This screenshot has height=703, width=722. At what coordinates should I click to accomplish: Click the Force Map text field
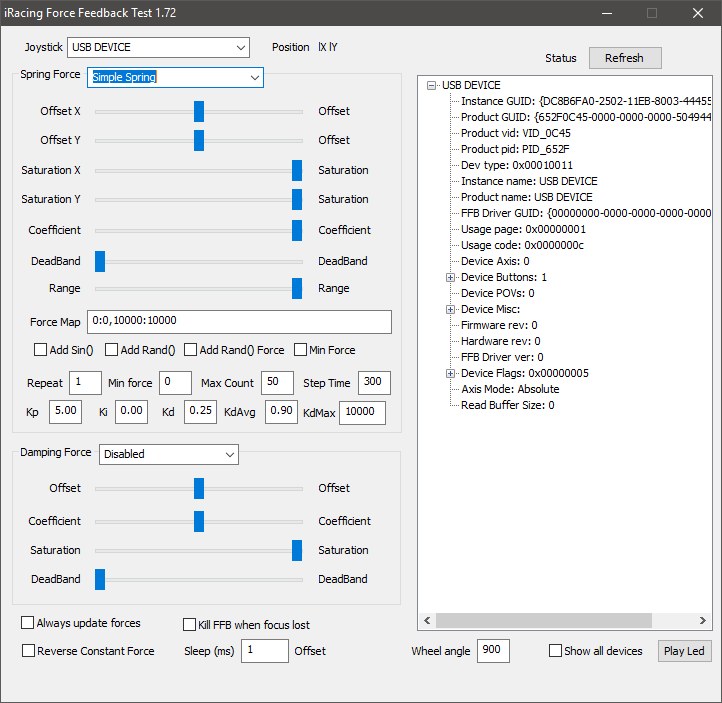click(x=239, y=321)
